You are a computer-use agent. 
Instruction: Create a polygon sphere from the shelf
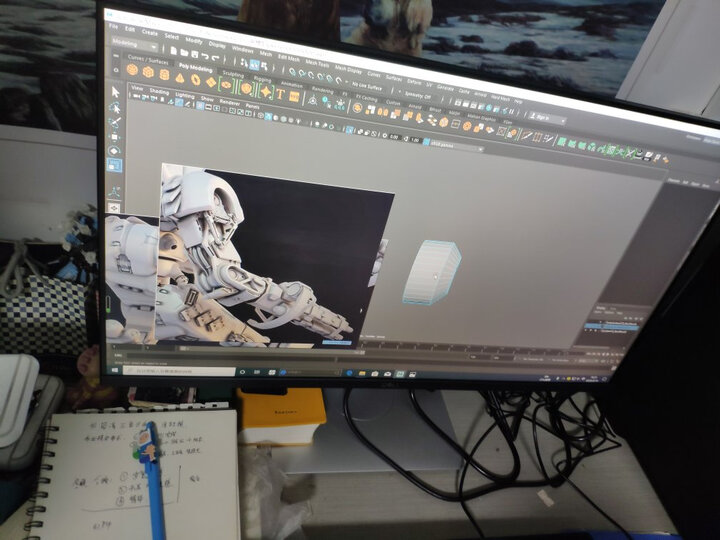click(x=132, y=70)
